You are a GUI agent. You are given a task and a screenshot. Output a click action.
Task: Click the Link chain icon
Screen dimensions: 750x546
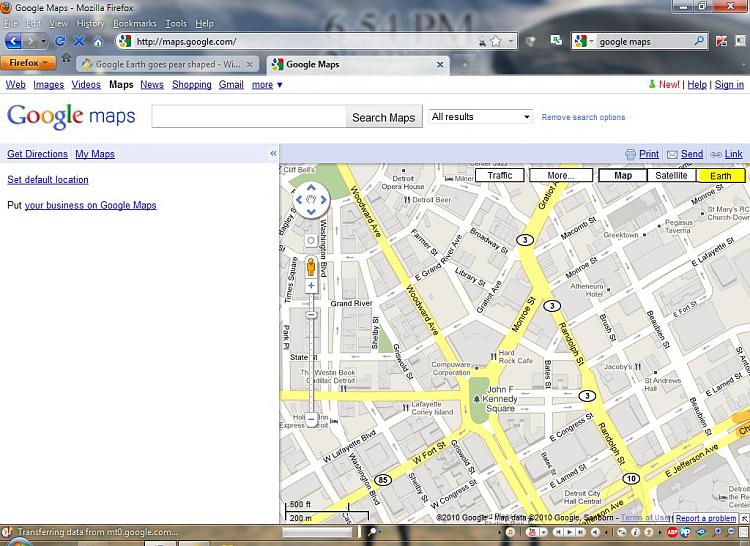pyautogui.click(x=716, y=154)
